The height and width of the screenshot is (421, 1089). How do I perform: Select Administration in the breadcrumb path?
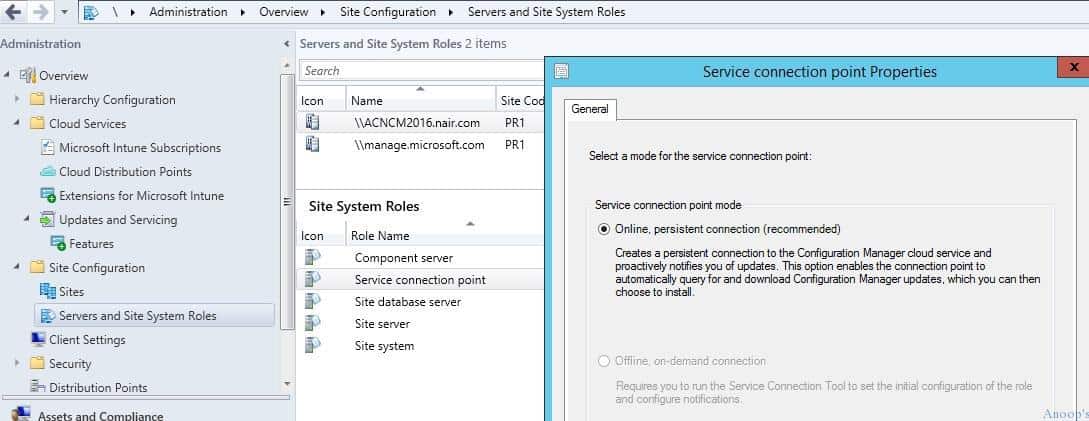(188, 12)
